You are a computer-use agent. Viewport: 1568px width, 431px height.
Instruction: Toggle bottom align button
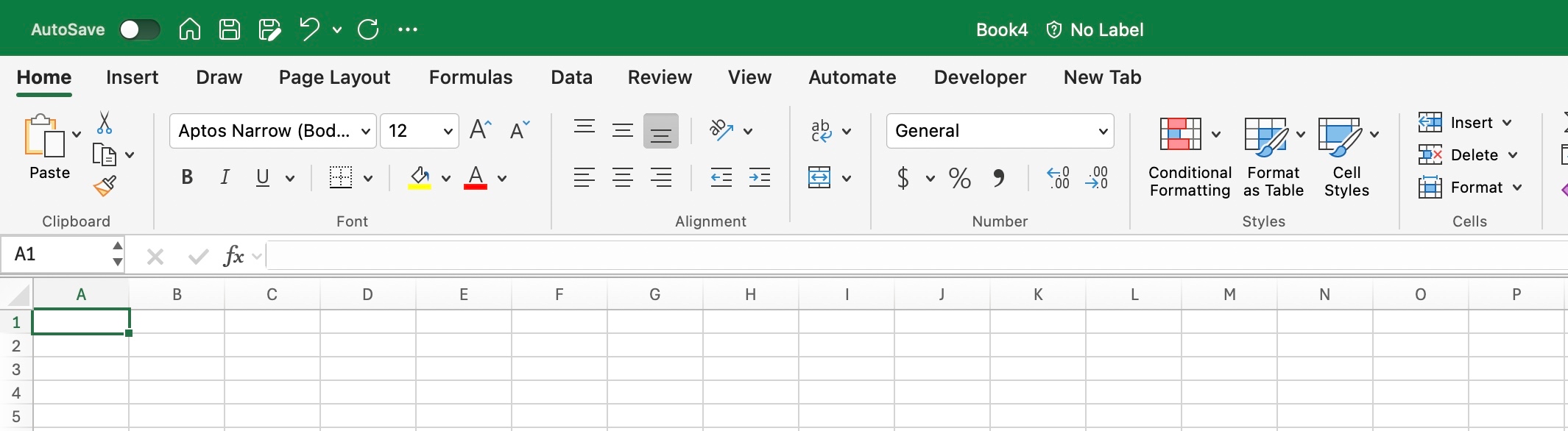click(661, 130)
